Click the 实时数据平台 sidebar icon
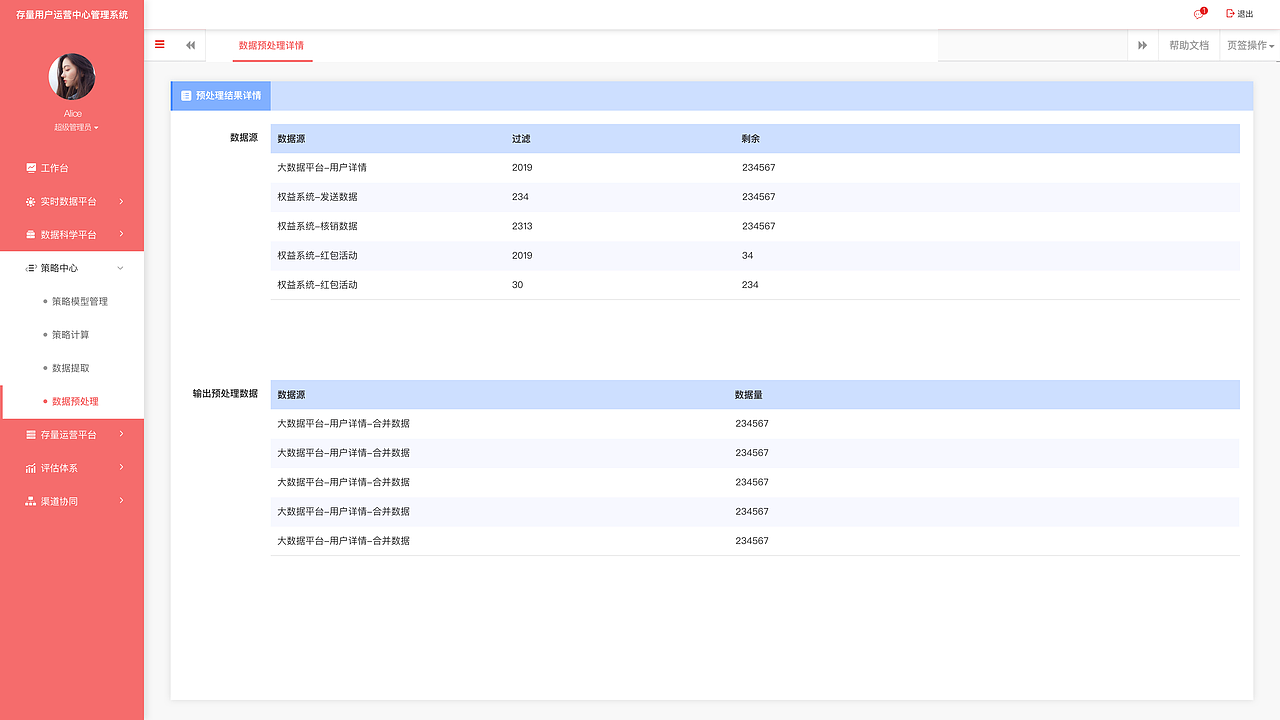1280x720 pixels. pos(31,202)
